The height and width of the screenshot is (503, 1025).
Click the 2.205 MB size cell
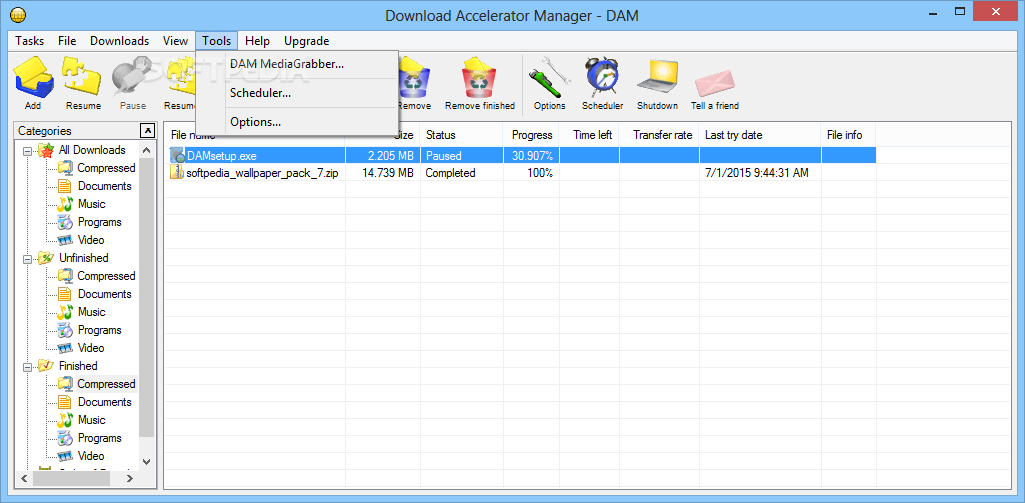click(382, 156)
